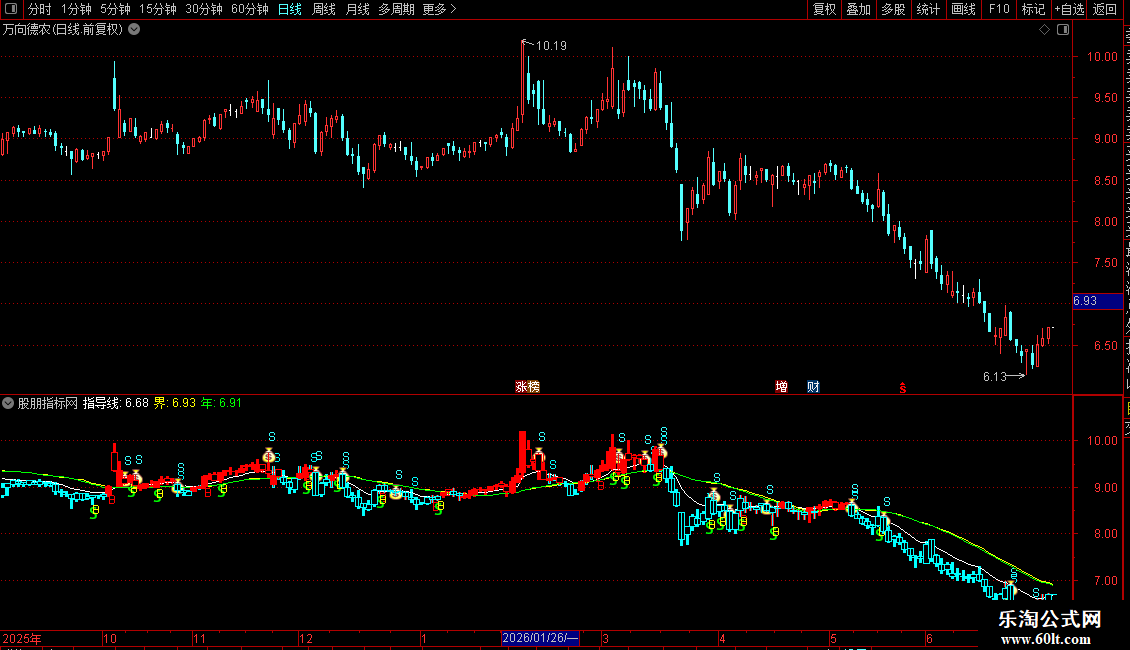1130x650 pixels.
Task: Click the 涨榜 event marker
Action: point(528,387)
